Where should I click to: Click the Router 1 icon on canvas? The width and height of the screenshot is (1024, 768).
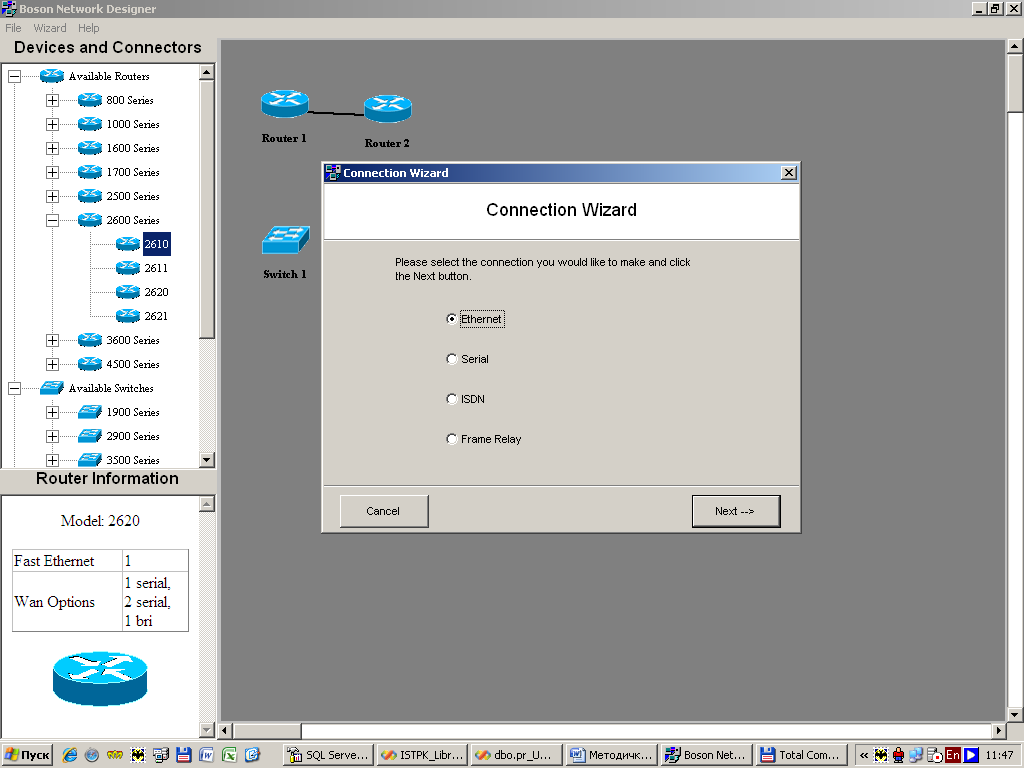(x=285, y=104)
